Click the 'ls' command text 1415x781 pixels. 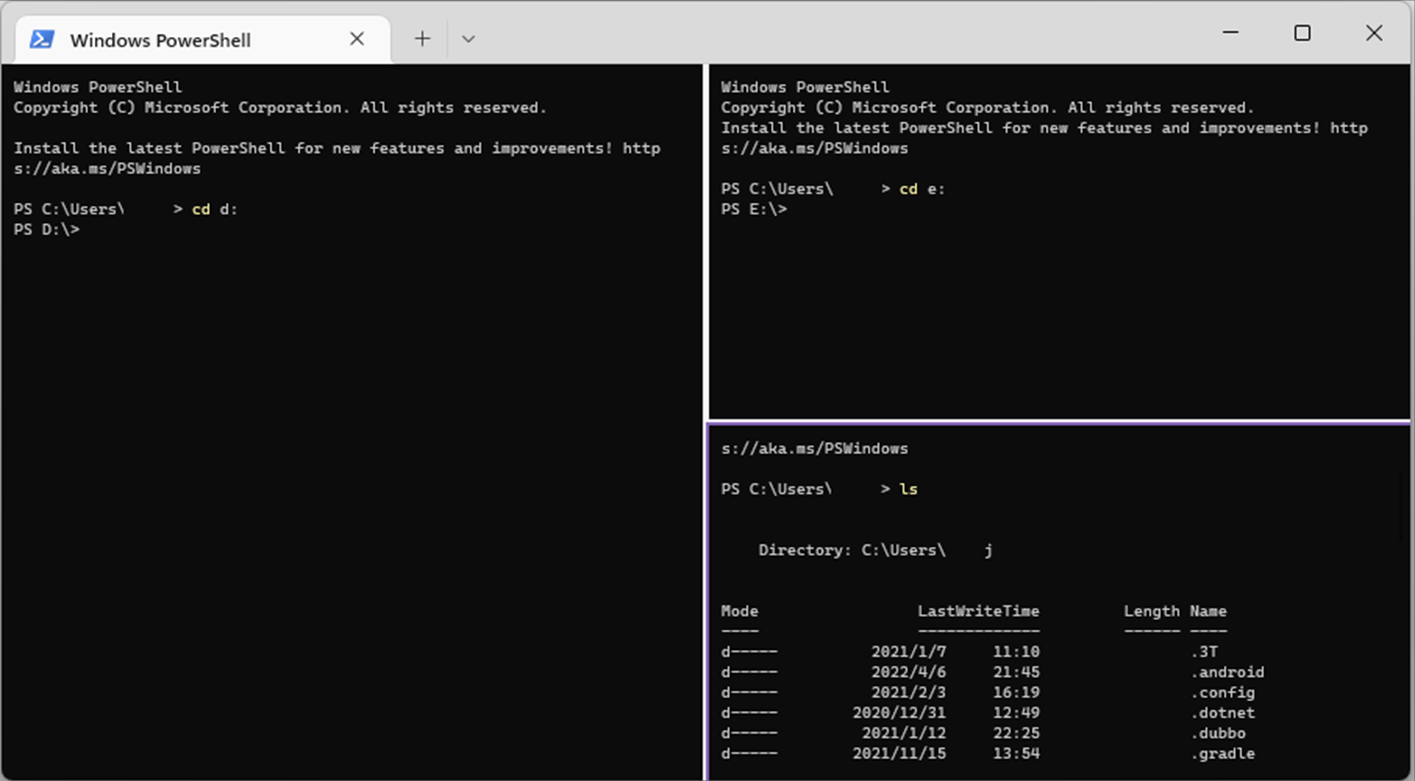(x=908, y=489)
